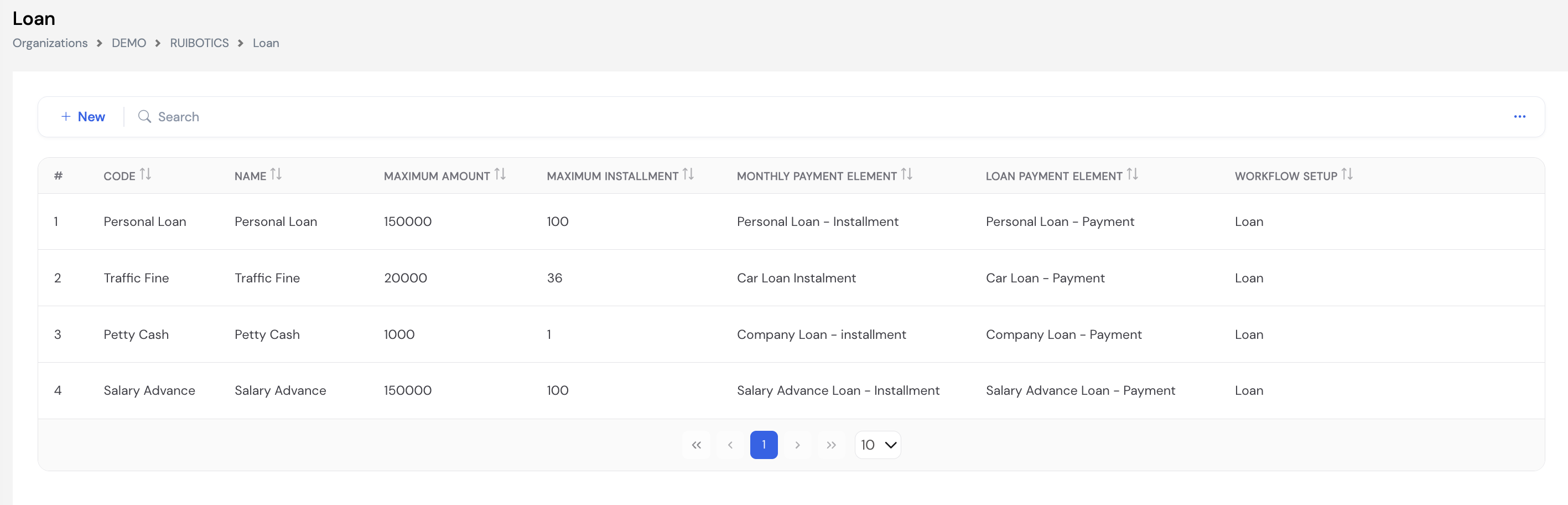This screenshot has height=505, width=1568.
Task: Click Car Loan - Payment cell
Action: (x=1045, y=278)
